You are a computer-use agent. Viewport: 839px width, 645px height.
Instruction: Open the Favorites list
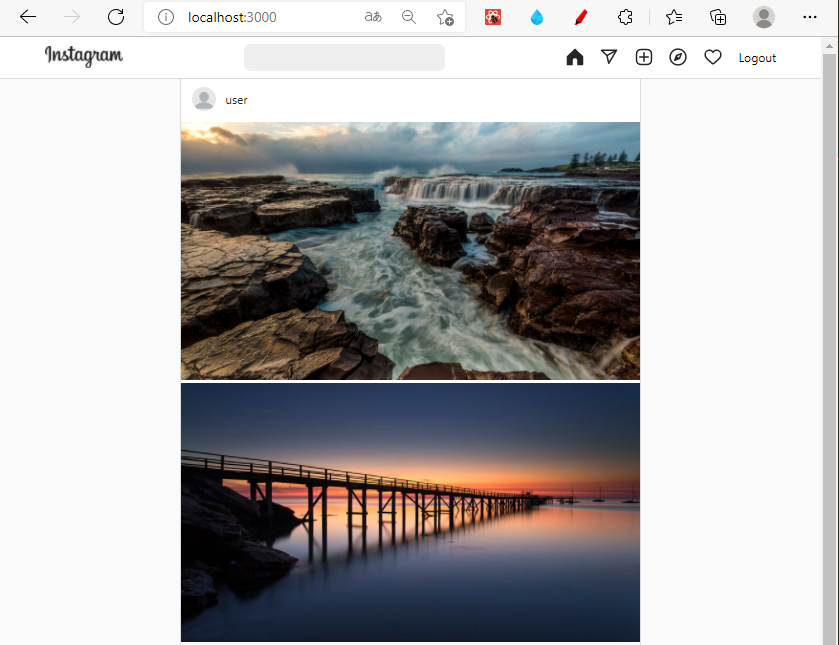click(x=674, y=17)
